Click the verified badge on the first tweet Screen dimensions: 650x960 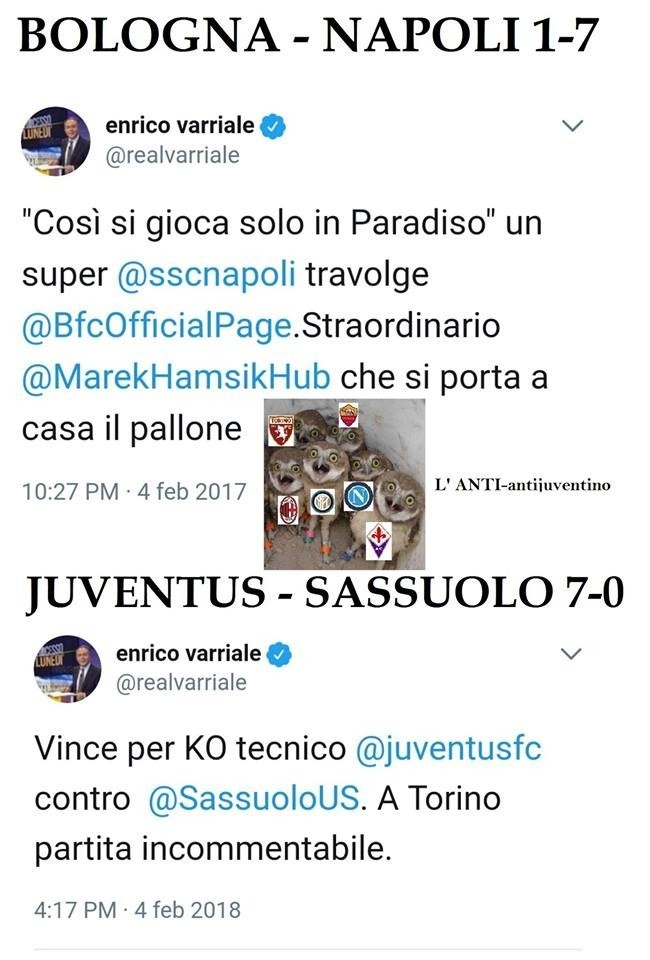pyautogui.click(x=273, y=126)
